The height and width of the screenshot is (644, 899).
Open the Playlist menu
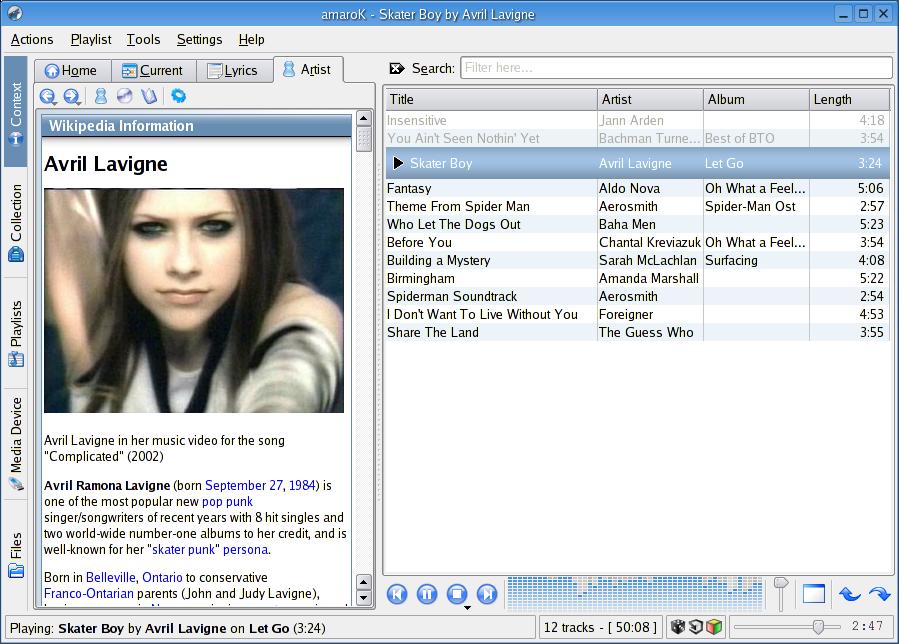[91, 39]
